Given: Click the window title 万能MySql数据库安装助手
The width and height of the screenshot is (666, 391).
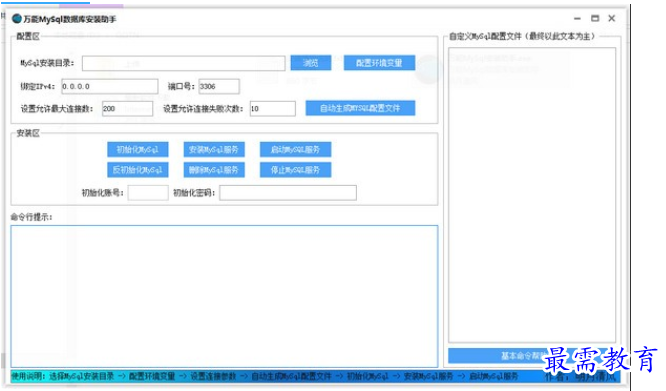Looking at the screenshot, I should click(70, 19).
